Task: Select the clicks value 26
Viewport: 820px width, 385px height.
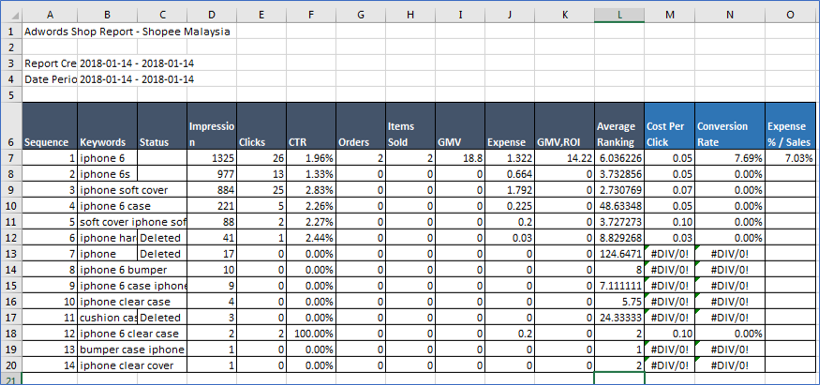Action: [x=261, y=158]
